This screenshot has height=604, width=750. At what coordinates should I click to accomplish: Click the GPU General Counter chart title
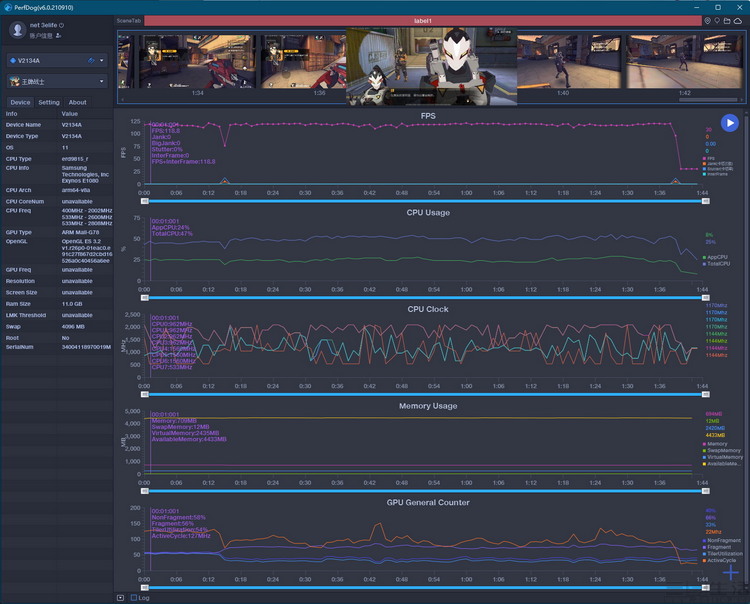(428, 503)
